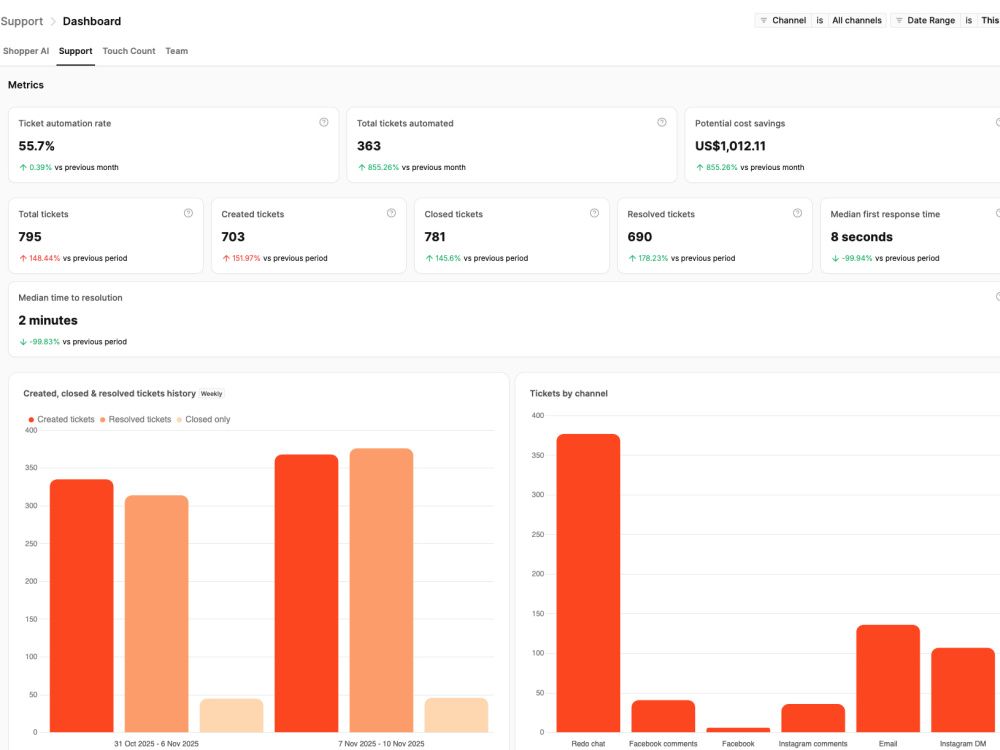This screenshot has width=1000, height=750.
Task: Click the down arrow beside -99.83%
Action: (23, 342)
